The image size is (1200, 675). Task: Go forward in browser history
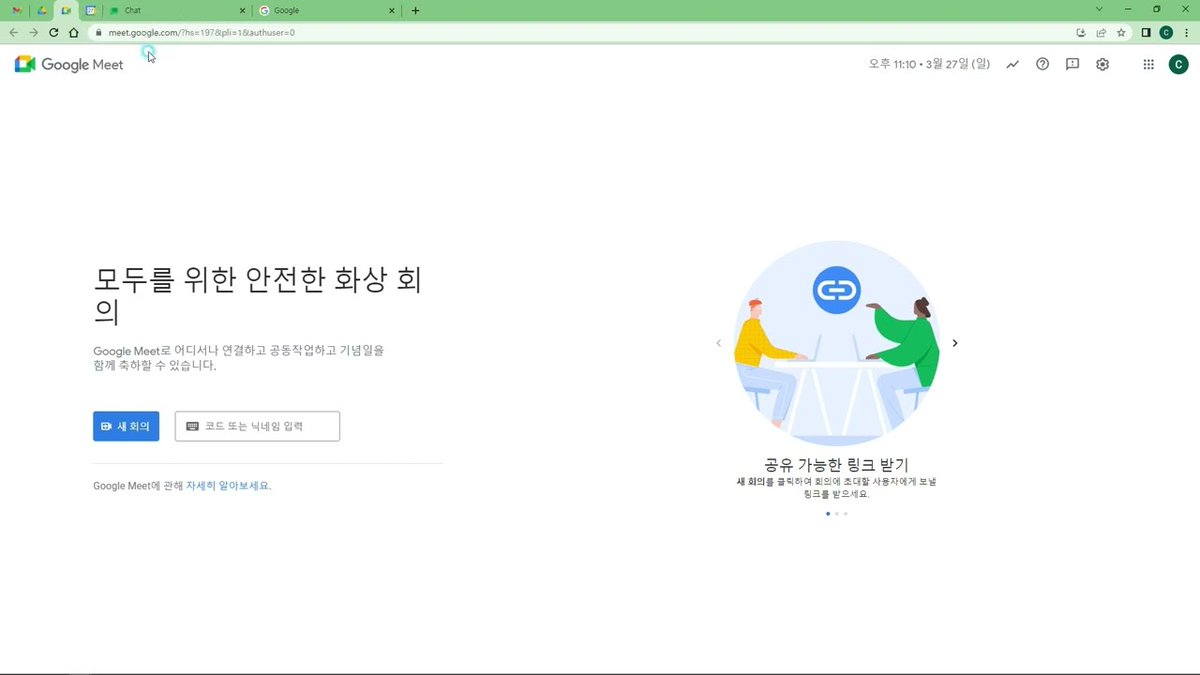pos(34,32)
